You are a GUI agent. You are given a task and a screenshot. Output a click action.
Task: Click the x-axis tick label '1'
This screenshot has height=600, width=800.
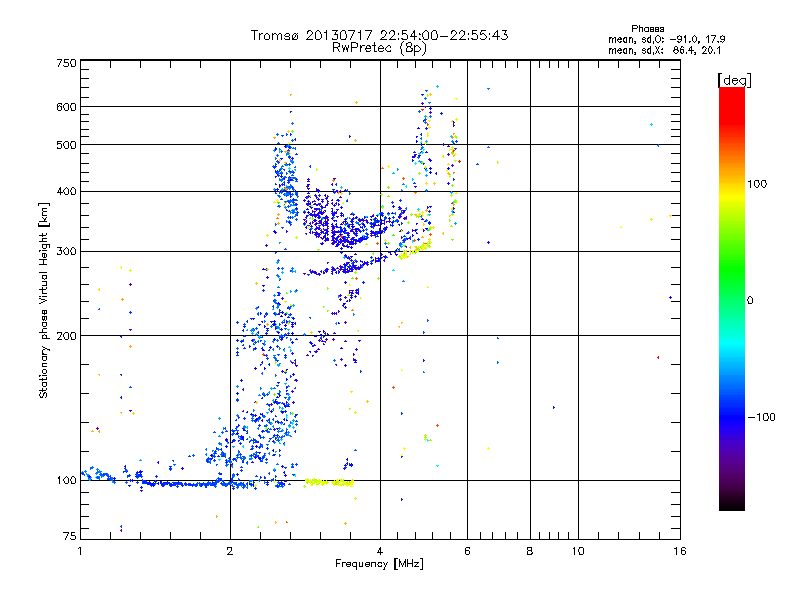pyautogui.click(x=80, y=551)
